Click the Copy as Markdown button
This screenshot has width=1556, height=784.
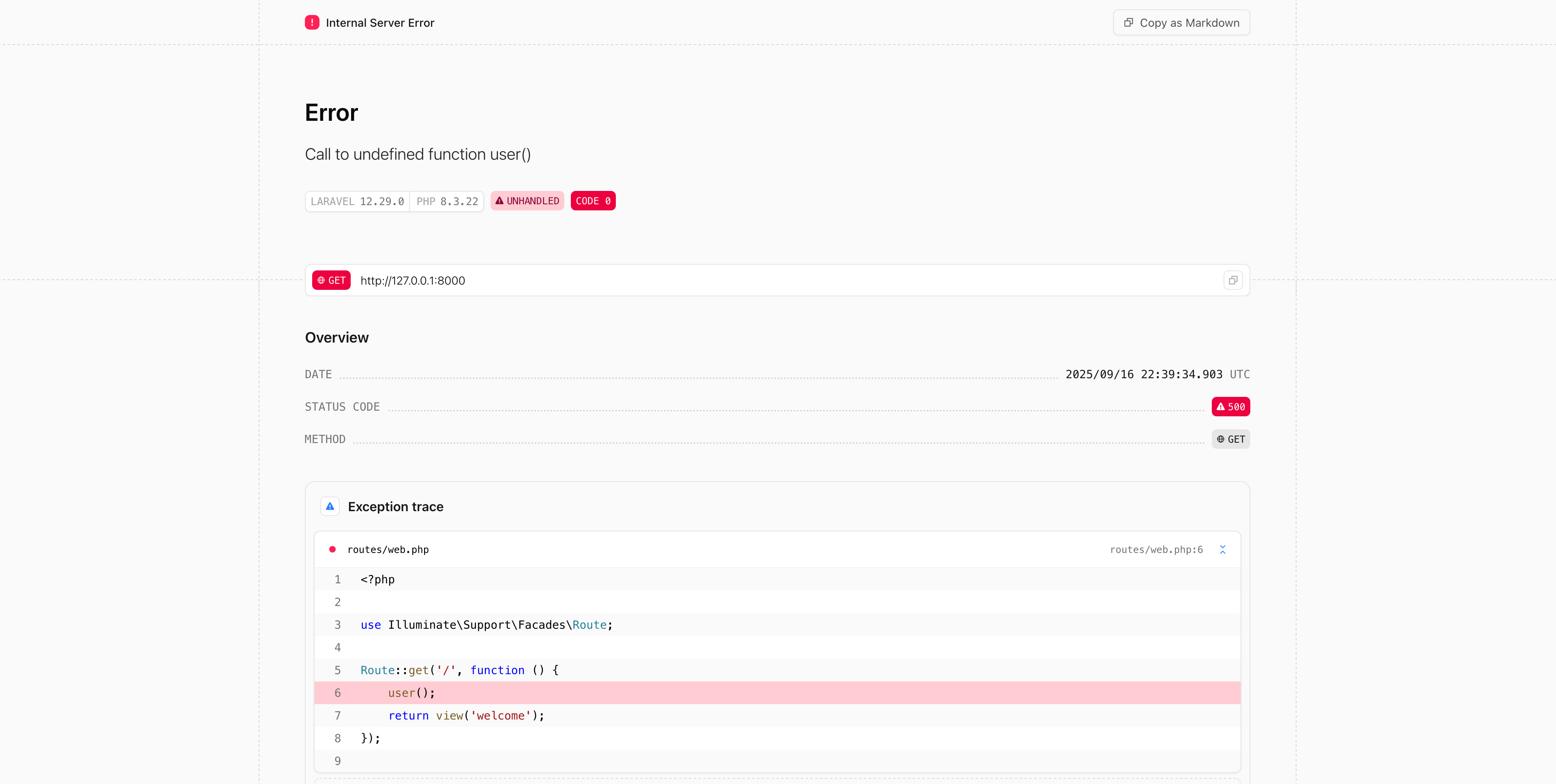[x=1181, y=22]
